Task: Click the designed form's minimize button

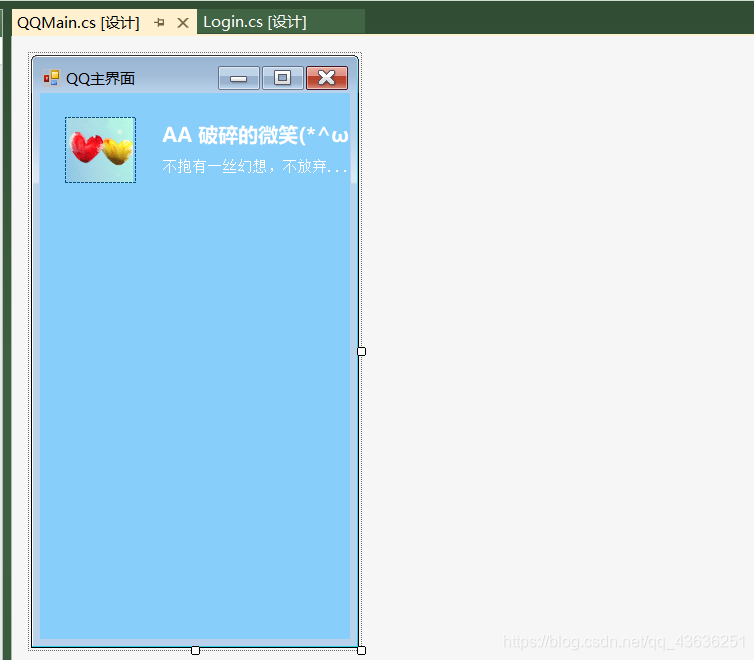Action: (239, 78)
